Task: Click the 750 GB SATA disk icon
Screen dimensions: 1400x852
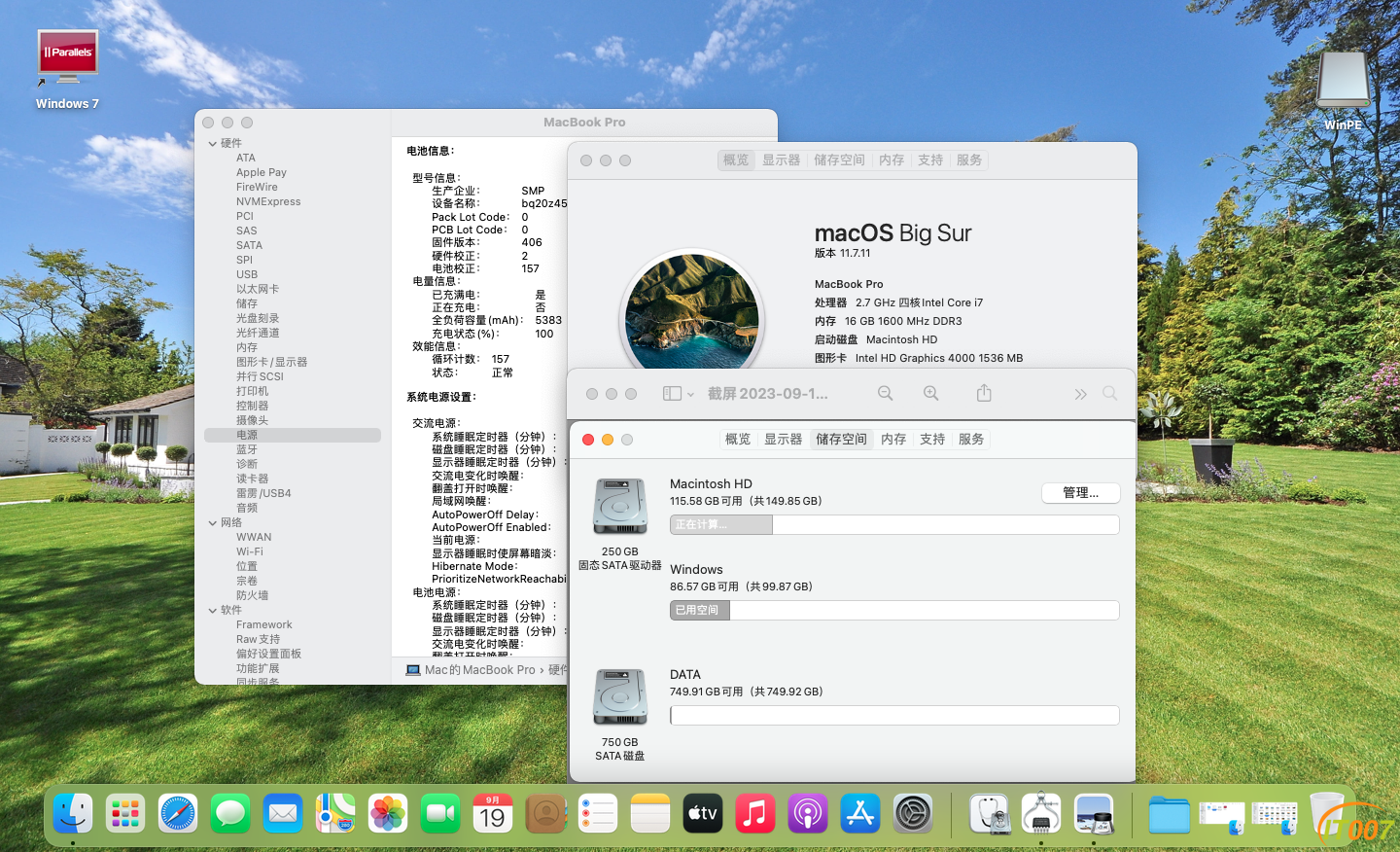Action: (620, 697)
